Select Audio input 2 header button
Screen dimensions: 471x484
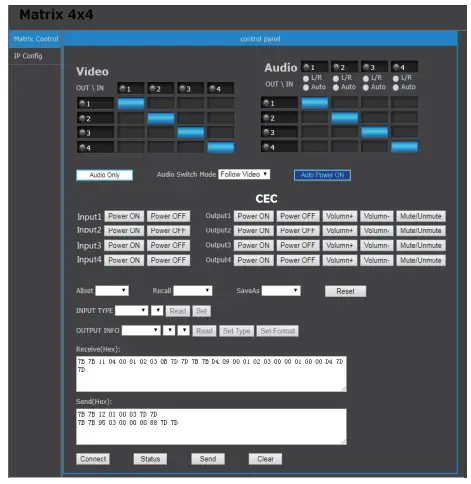coord(345,67)
